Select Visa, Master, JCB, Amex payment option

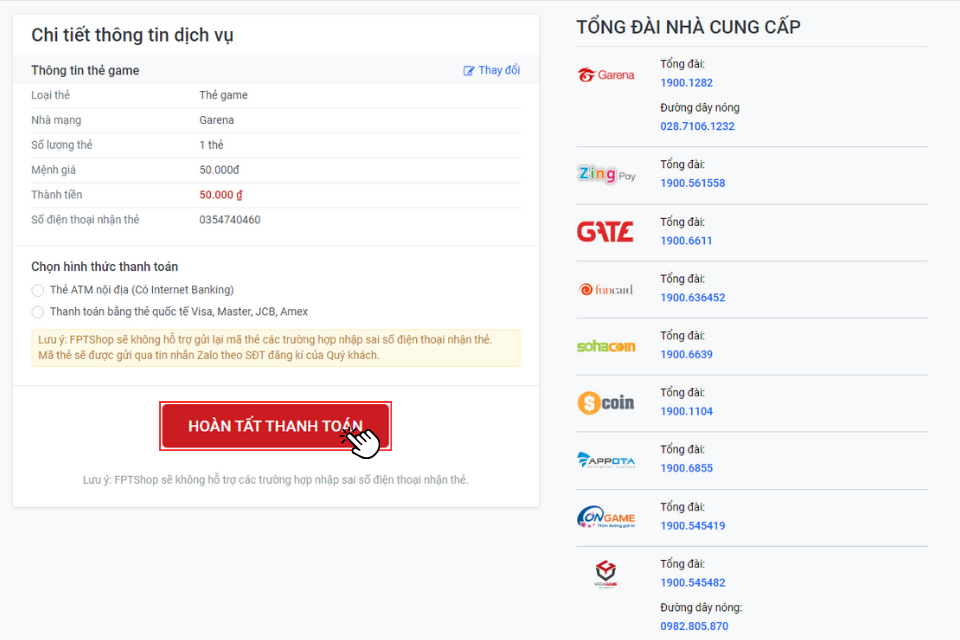(38, 312)
